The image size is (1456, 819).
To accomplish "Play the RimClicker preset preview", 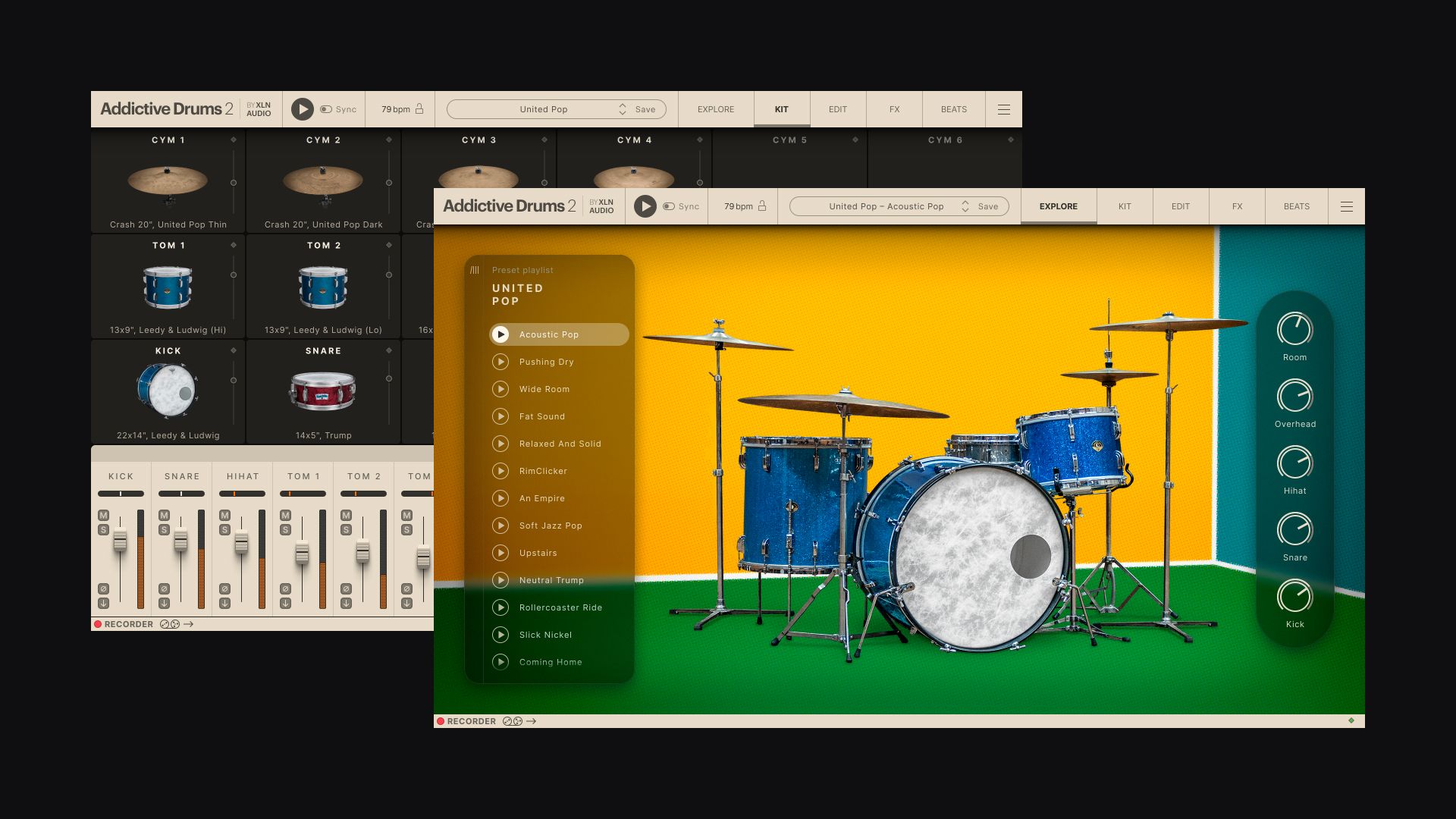I will coord(500,471).
